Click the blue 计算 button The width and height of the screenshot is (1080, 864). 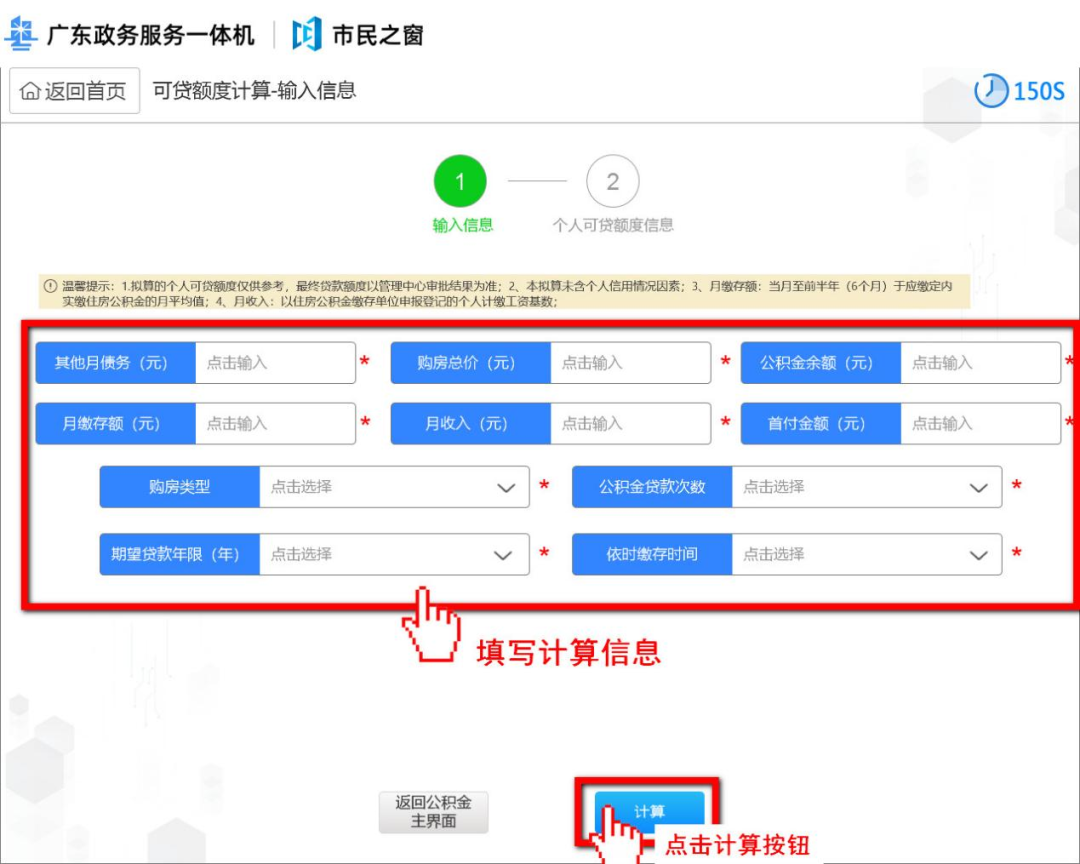pyautogui.click(x=650, y=811)
